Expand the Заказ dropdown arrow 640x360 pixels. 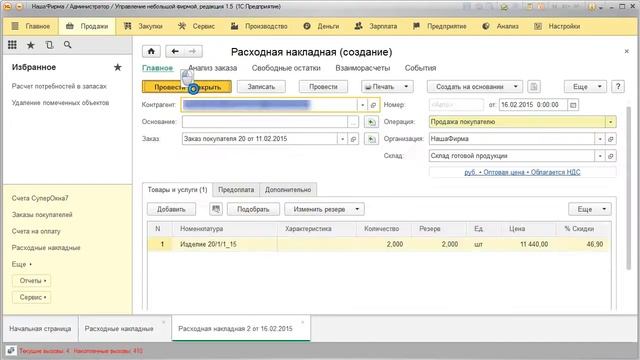pyautogui.click(x=342, y=139)
